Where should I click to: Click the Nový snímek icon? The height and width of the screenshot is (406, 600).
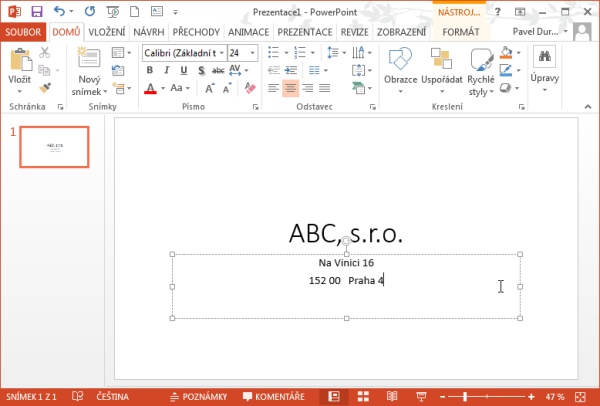point(89,57)
